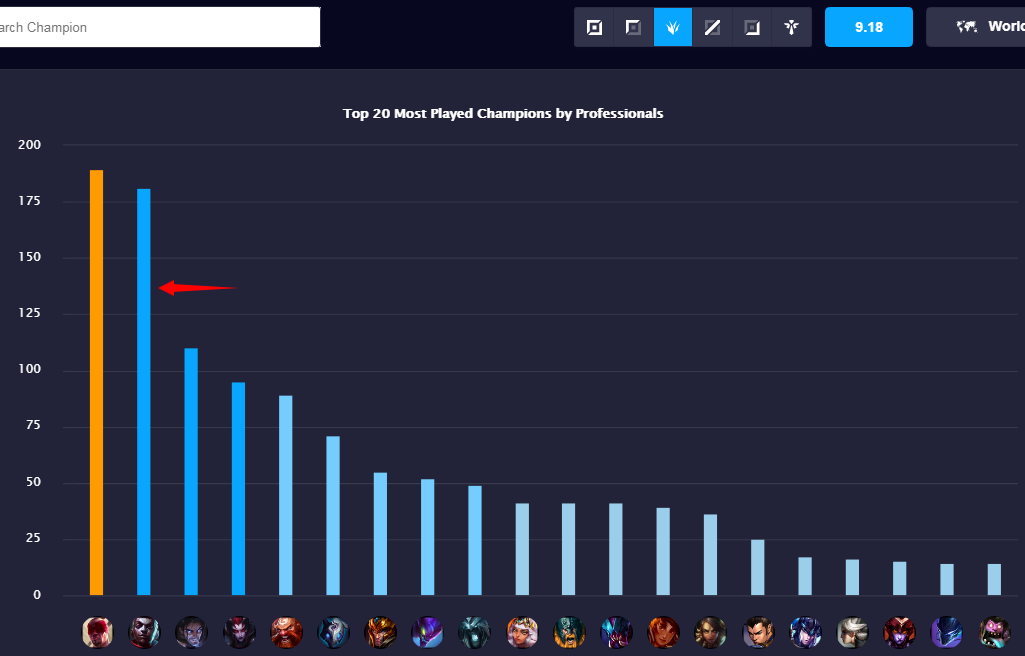The image size is (1025, 656).
Task: Filter by Top lane role icon
Action: coord(633,27)
